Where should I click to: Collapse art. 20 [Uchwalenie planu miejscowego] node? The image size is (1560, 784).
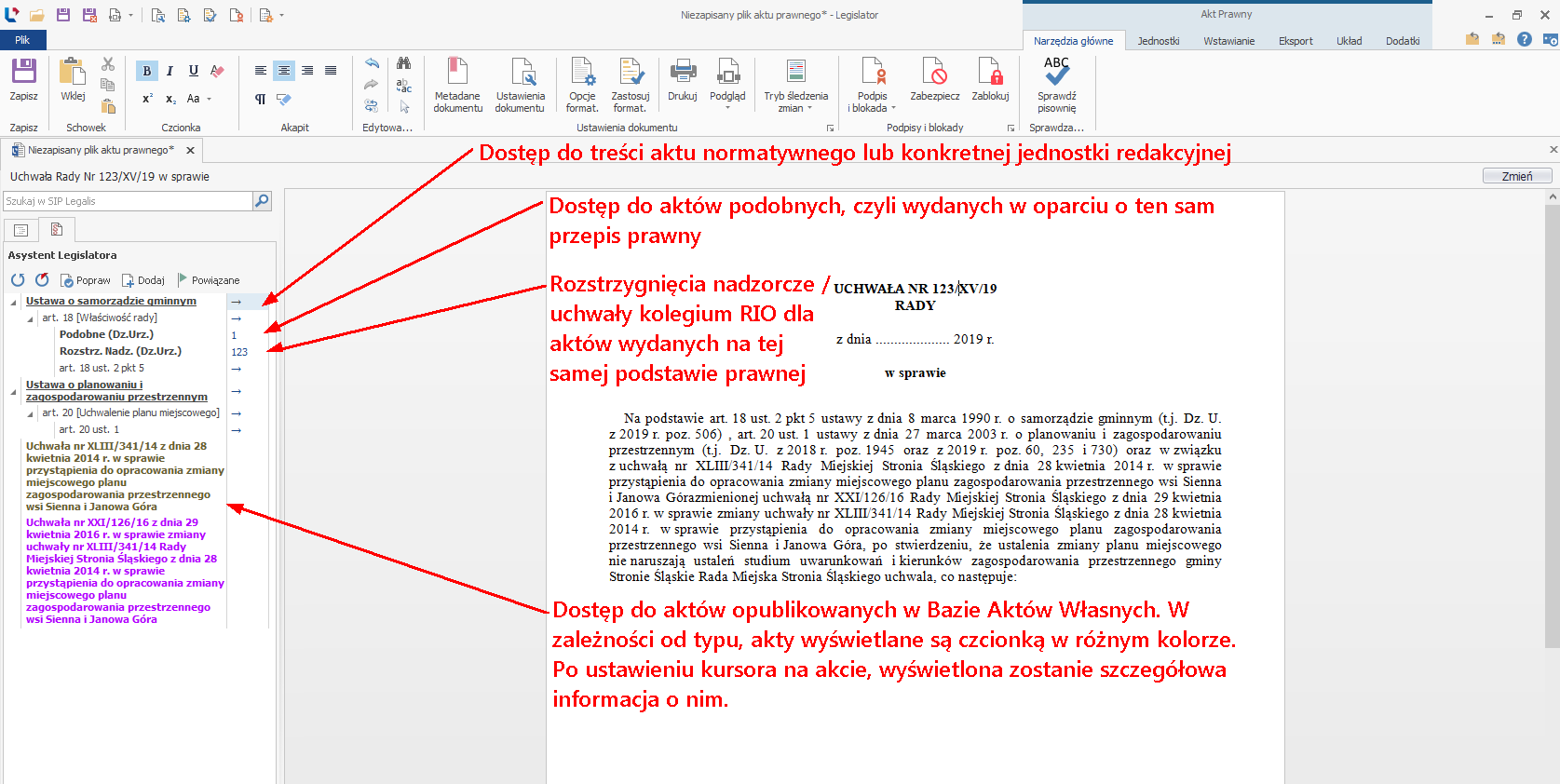click(x=30, y=414)
